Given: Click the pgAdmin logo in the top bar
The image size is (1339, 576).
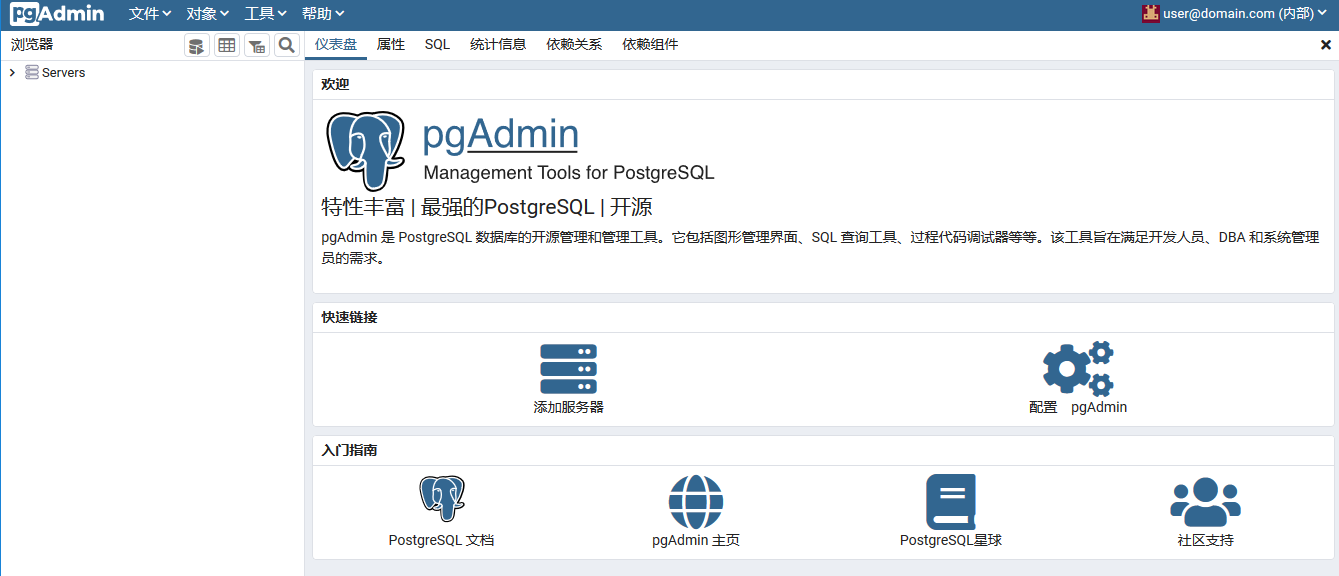Looking at the screenshot, I should point(55,14).
